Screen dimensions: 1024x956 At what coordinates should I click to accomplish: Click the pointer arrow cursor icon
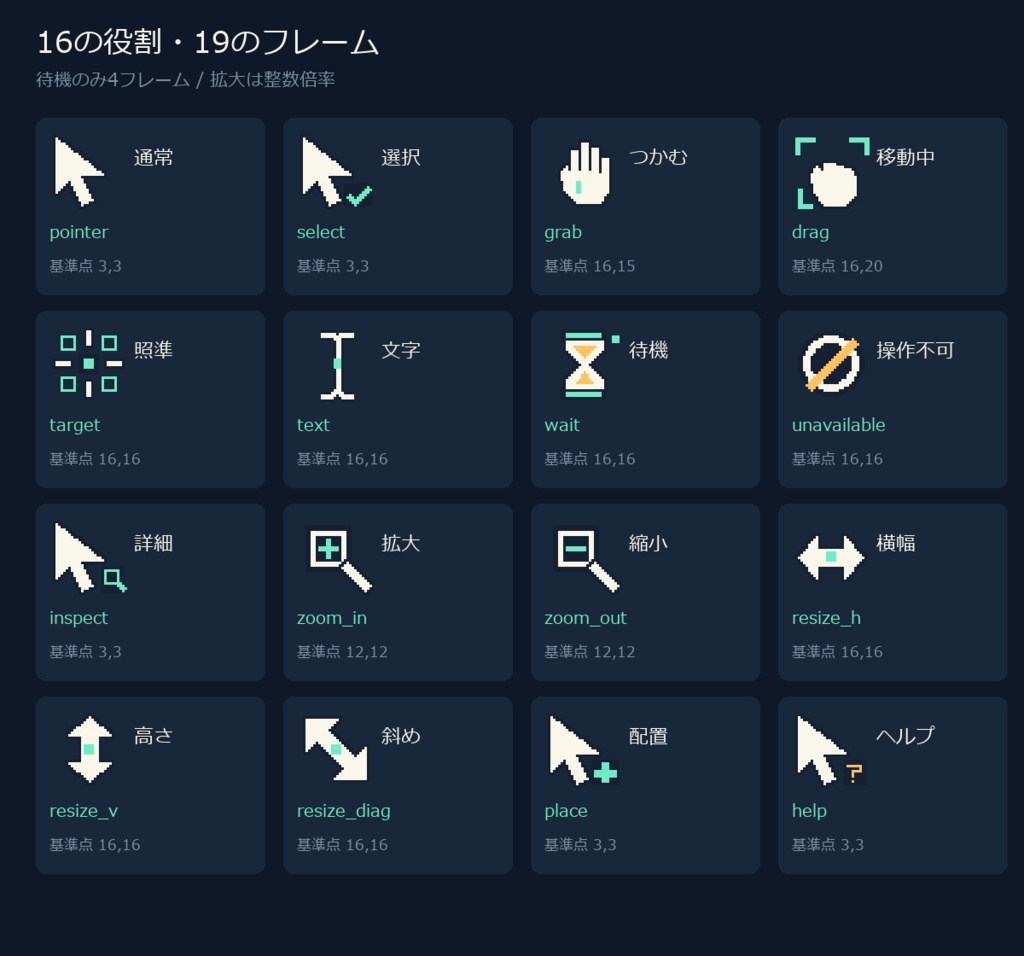tap(79, 172)
